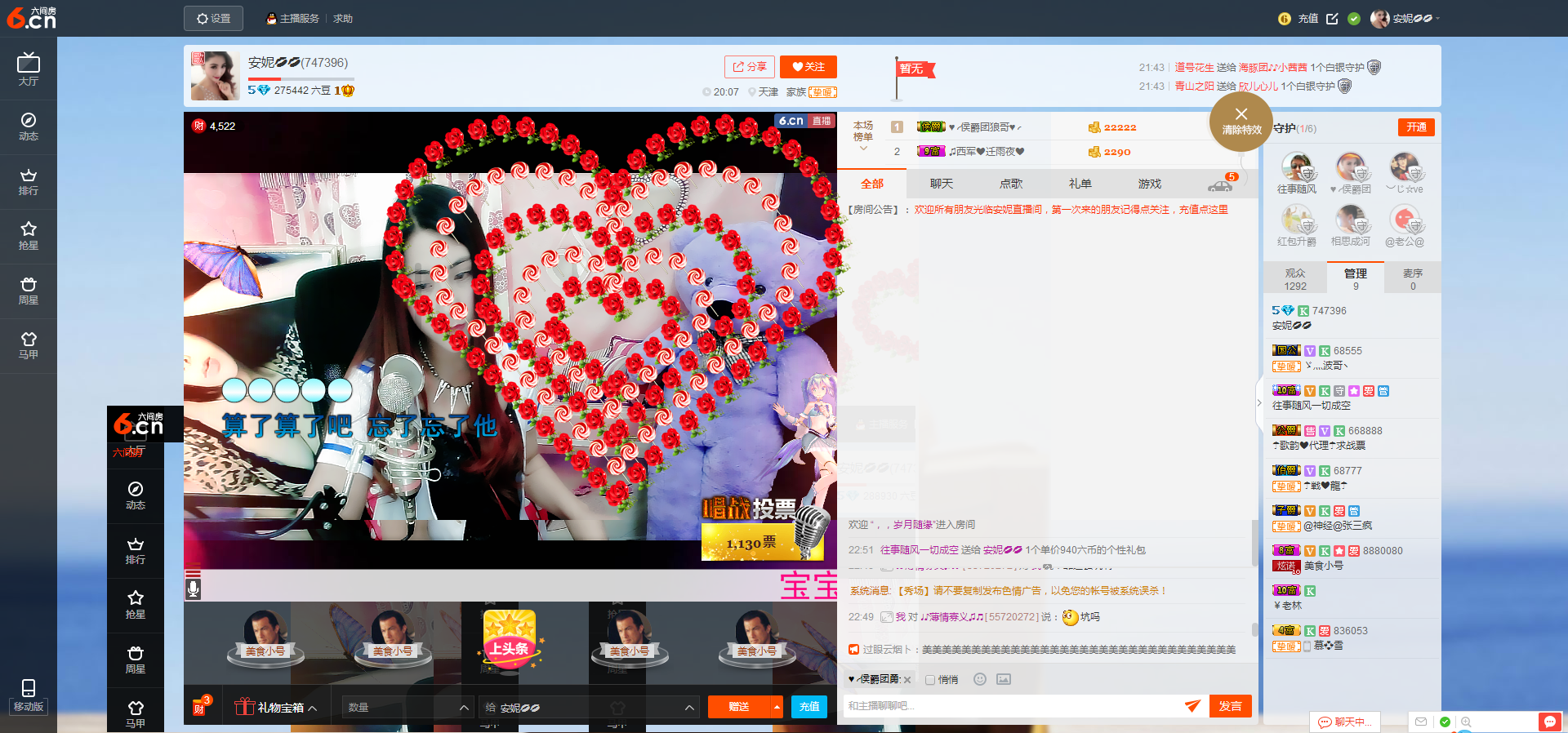This screenshot has width=1568, height=733.
Task: Open the 充值点这里 link in the room notice
Action: point(1204,210)
